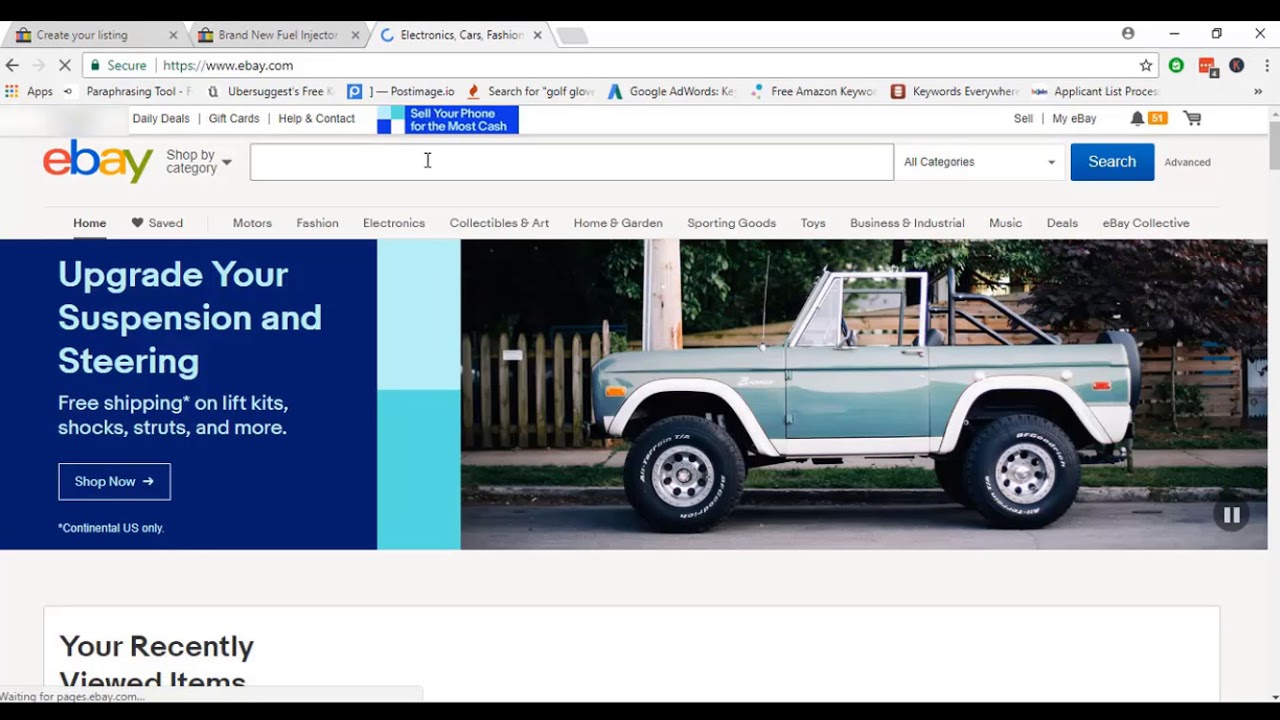The width and height of the screenshot is (1280, 720).
Task: Click the Bronco truck banner image
Action: pyautogui.click(x=863, y=394)
